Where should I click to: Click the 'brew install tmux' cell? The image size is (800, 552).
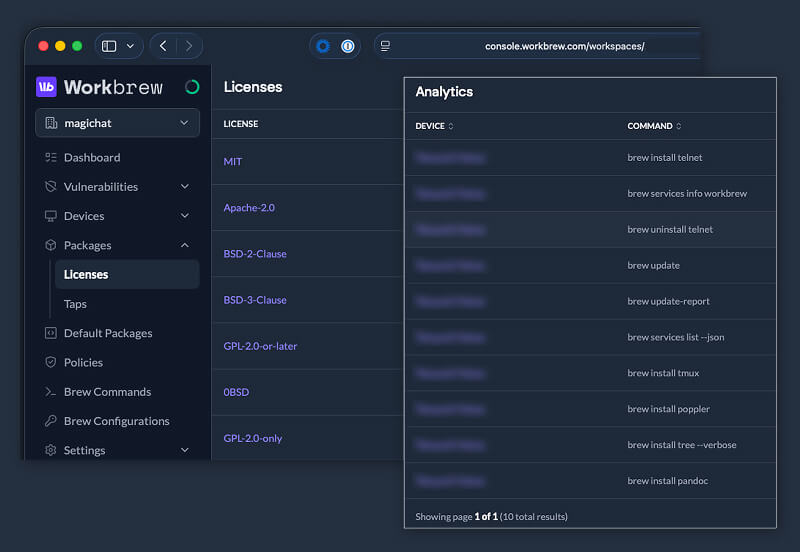(663, 373)
